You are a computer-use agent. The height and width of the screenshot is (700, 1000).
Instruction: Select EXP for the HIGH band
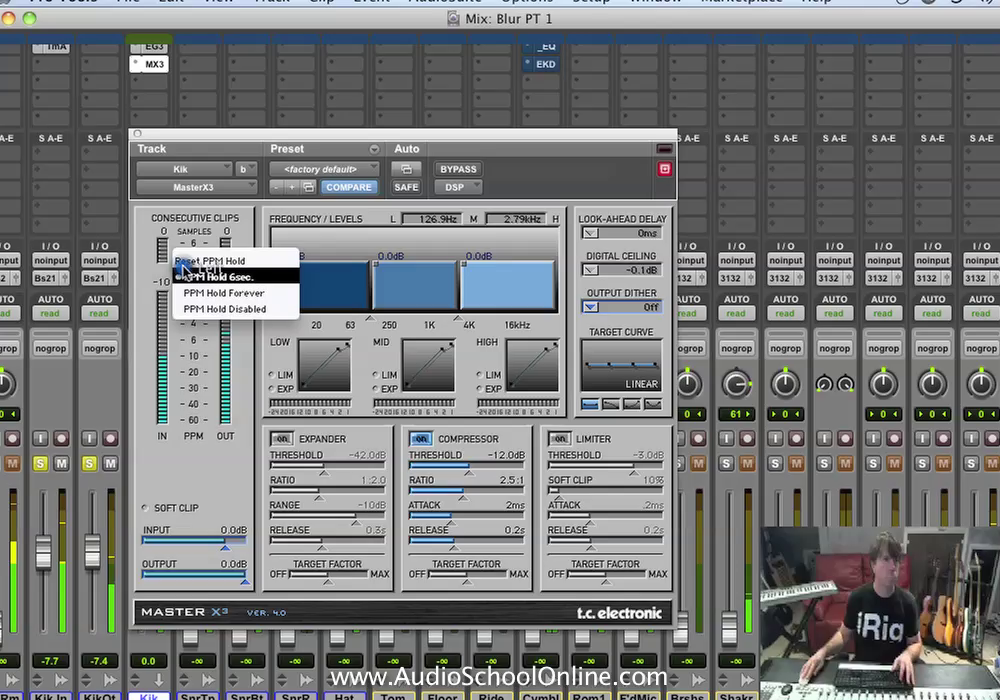point(480,389)
